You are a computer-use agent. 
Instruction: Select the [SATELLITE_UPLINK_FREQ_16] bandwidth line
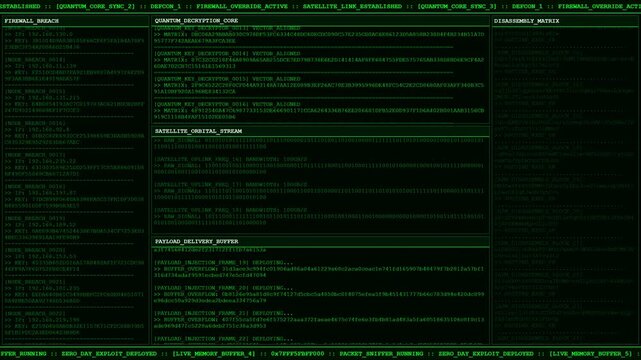pos(230,159)
